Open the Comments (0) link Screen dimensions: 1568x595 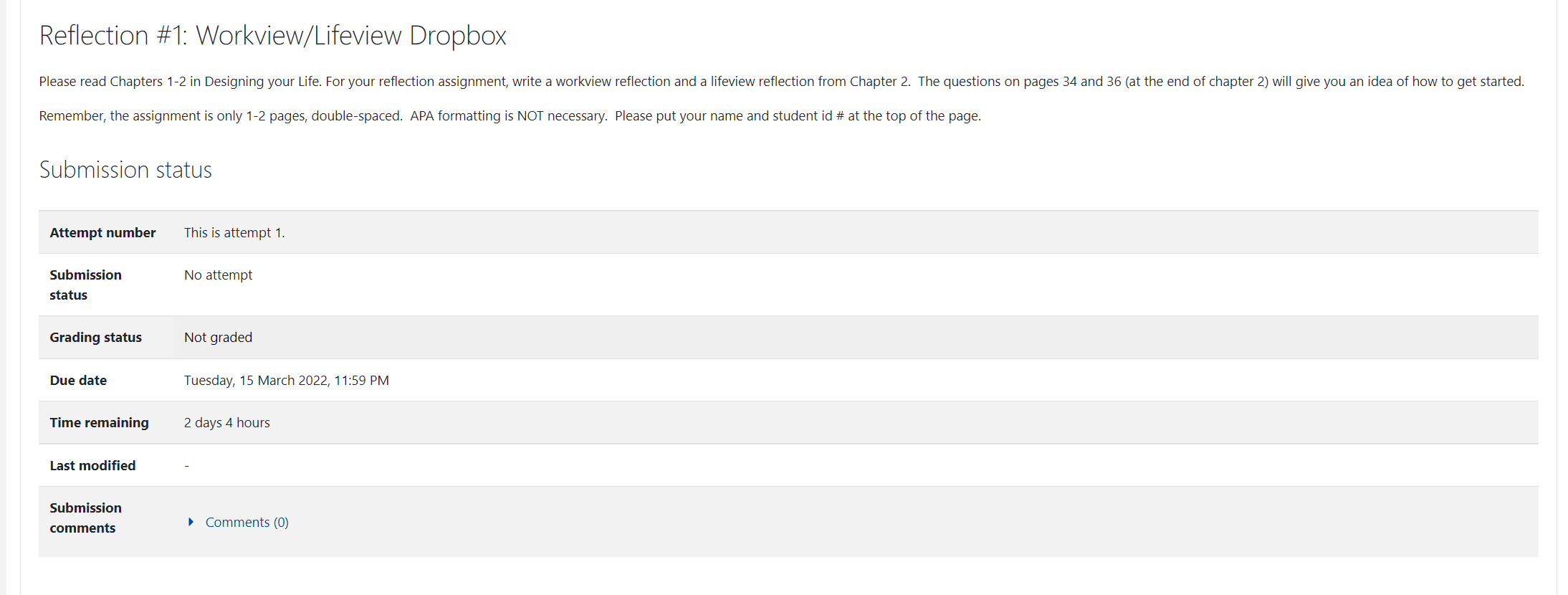(247, 522)
